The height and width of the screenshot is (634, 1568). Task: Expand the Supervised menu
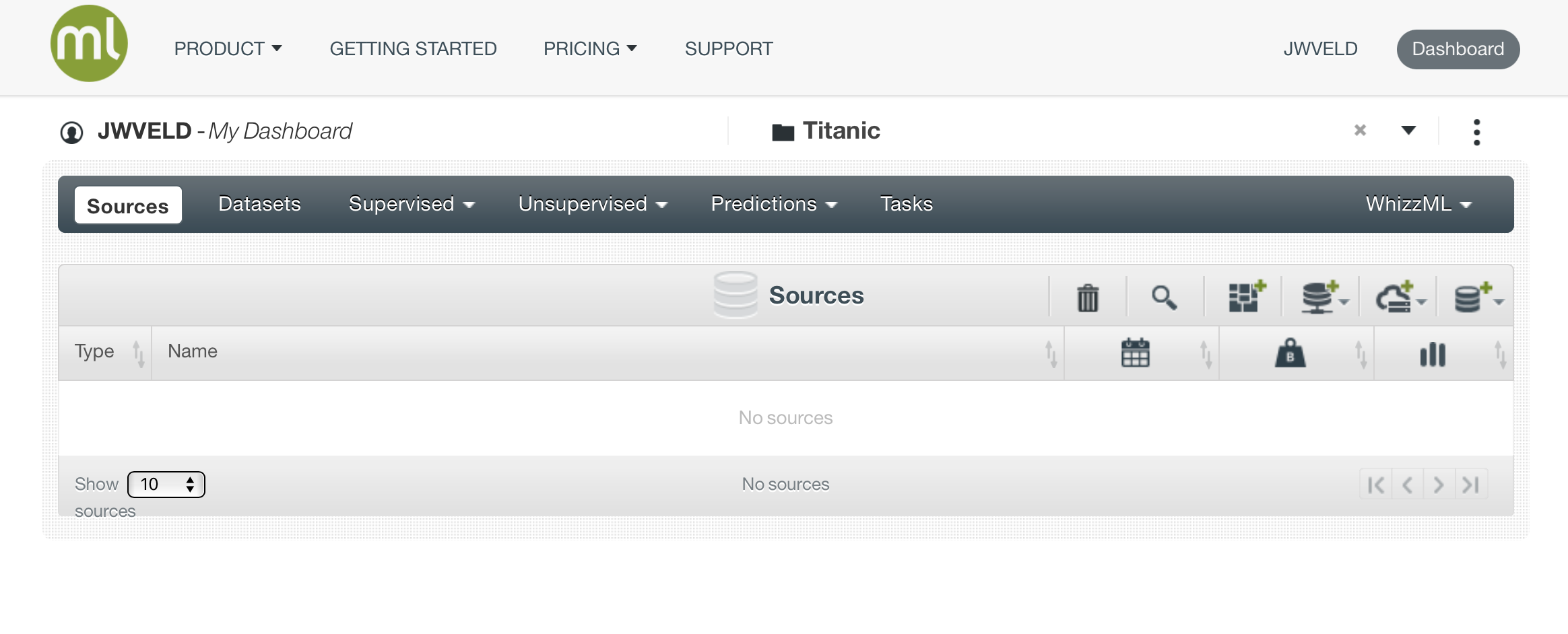point(412,204)
